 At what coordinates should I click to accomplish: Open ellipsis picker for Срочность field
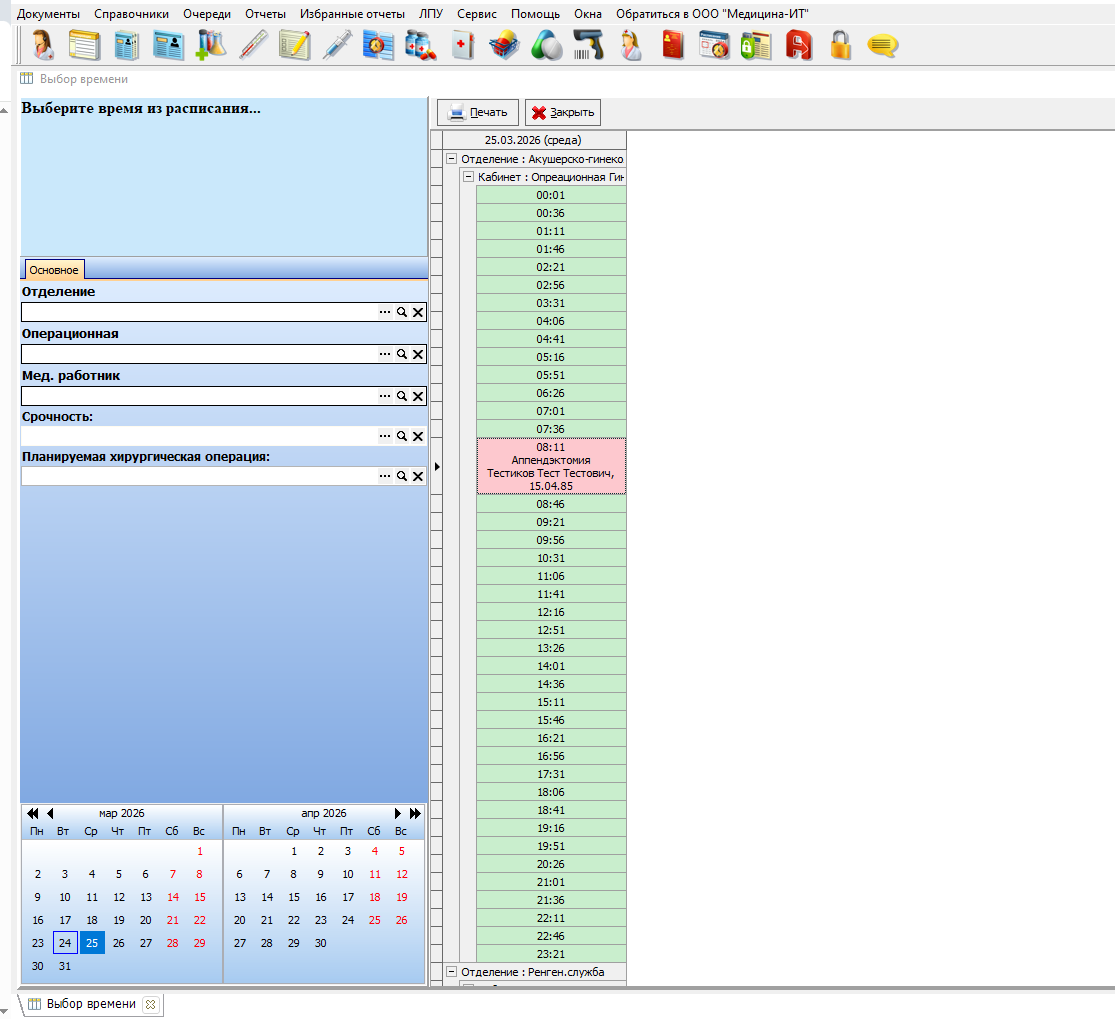tap(385, 437)
